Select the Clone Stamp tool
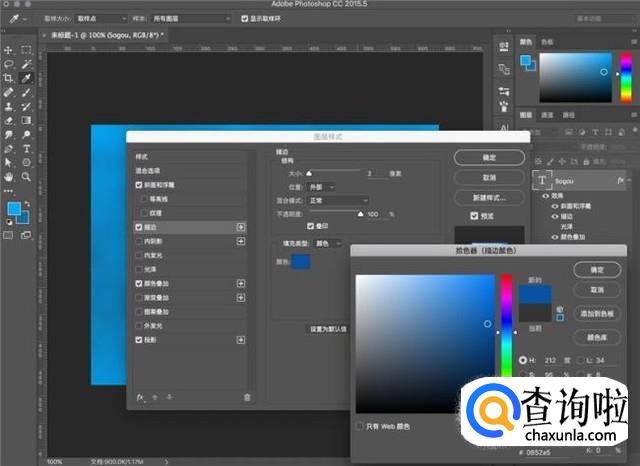This screenshot has width=640, height=466. pos(8,107)
